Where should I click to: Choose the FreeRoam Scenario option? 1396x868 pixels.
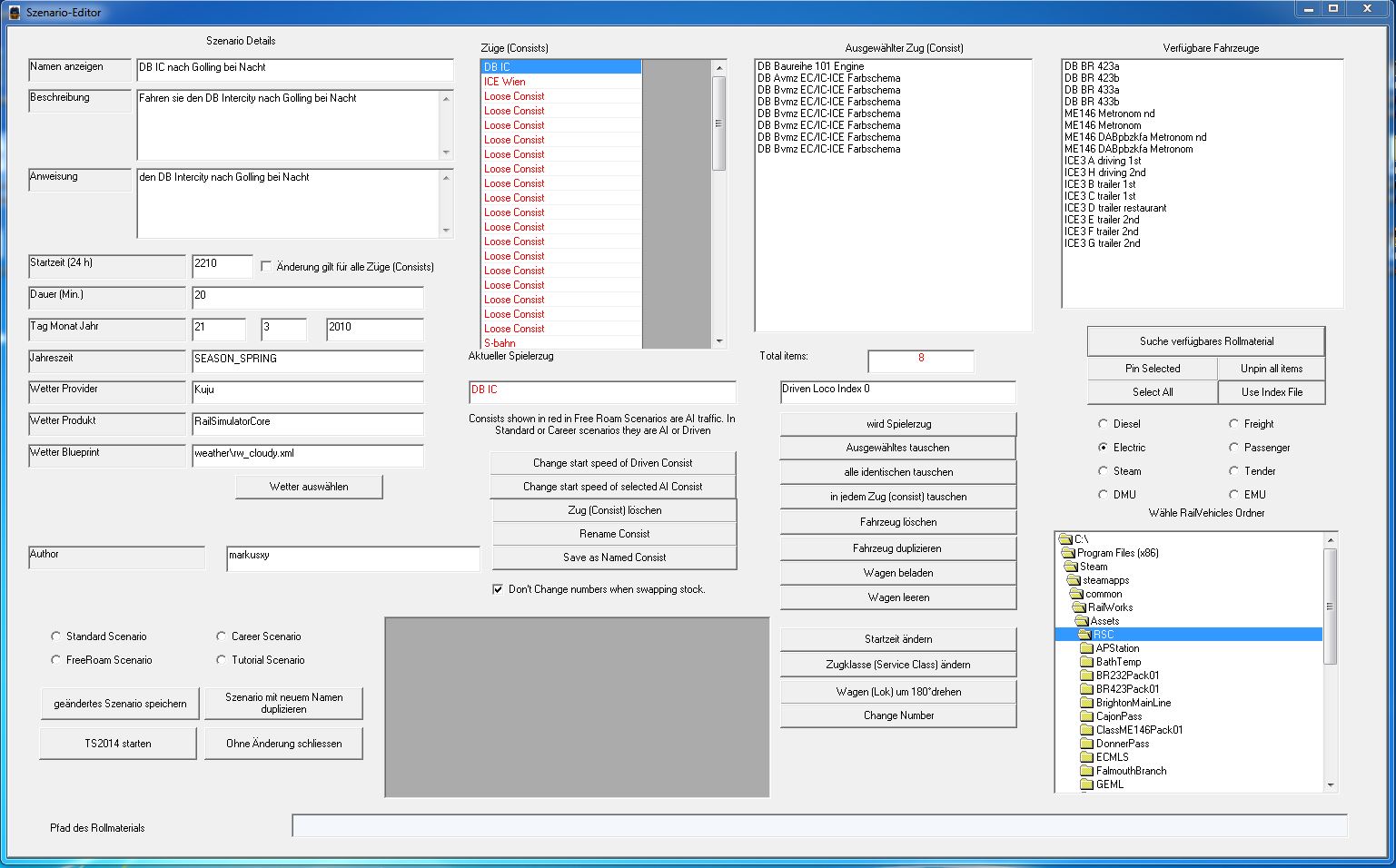pyautogui.click(x=56, y=660)
